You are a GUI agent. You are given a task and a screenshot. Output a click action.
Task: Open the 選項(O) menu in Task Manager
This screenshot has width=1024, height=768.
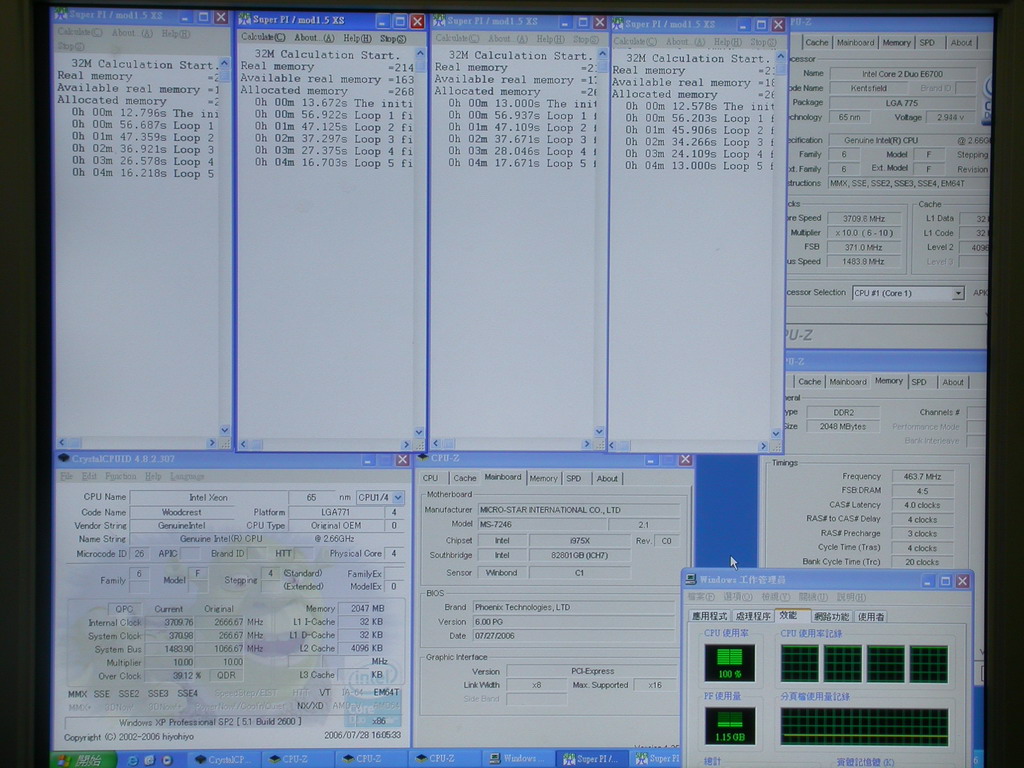(x=737, y=597)
